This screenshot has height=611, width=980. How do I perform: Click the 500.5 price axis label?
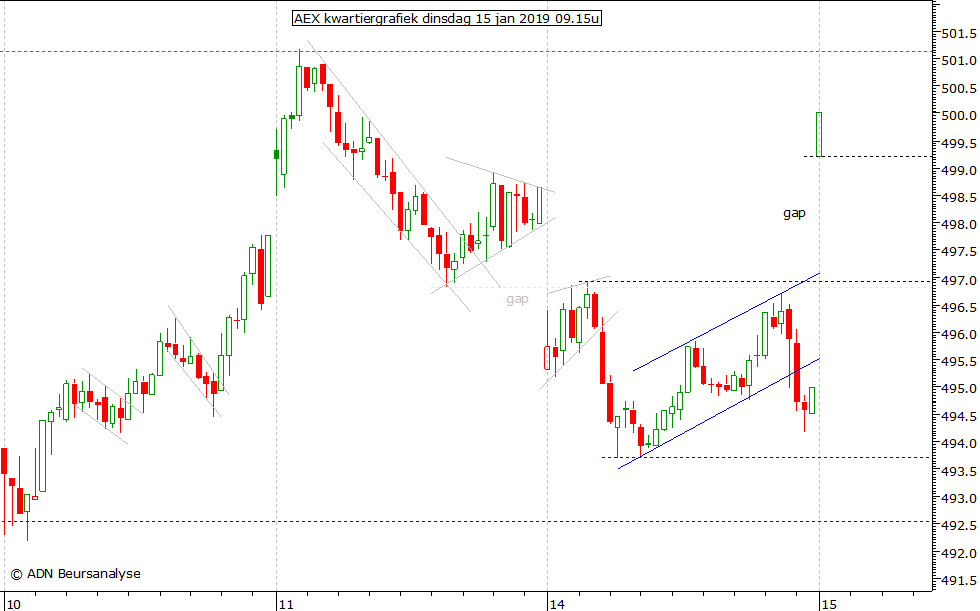[x=959, y=88]
